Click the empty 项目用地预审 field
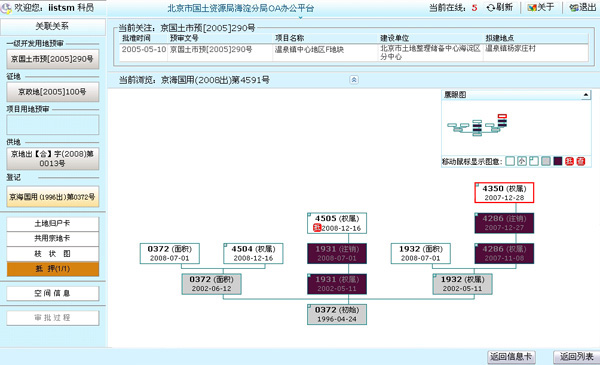The height and width of the screenshot is (365, 600). [x=53, y=125]
